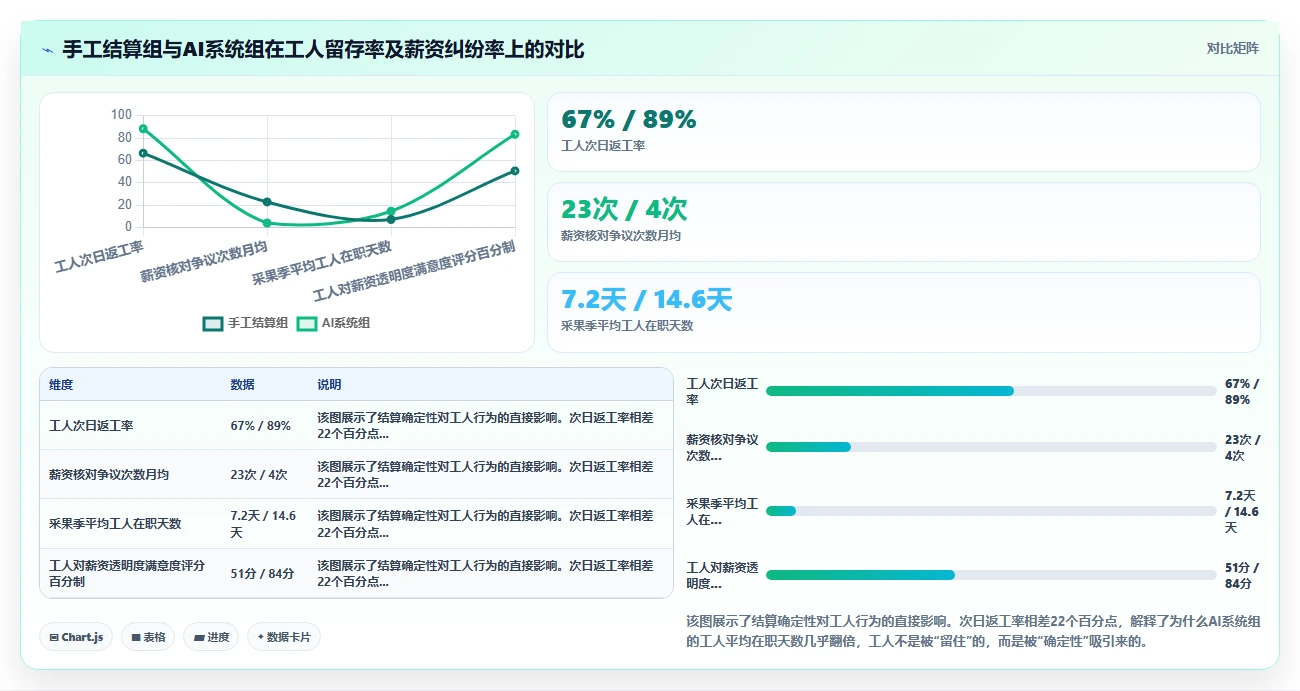The height and width of the screenshot is (691, 1300).
Task: Click the sparkle icon in 数据卡片 tag
Action: (260, 636)
